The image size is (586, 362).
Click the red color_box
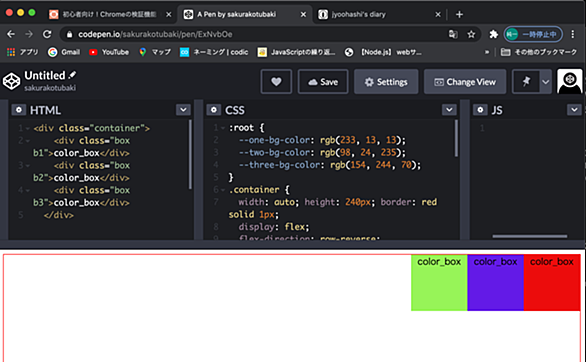click(x=552, y=282)
